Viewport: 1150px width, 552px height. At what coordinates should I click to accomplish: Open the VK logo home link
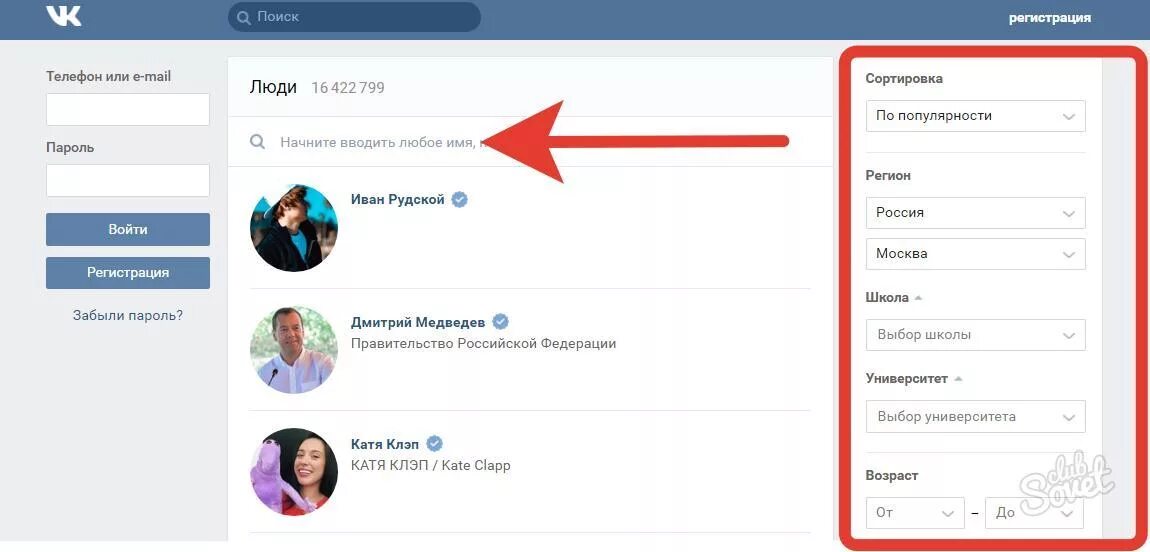tap(64, 16)
